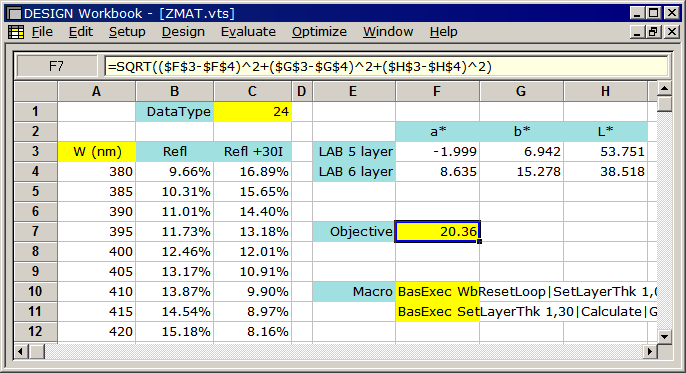Viewport: 686px width, 373px height.
Task: Click the Refl header cell in column B
Action: click(x=175, y=152)
